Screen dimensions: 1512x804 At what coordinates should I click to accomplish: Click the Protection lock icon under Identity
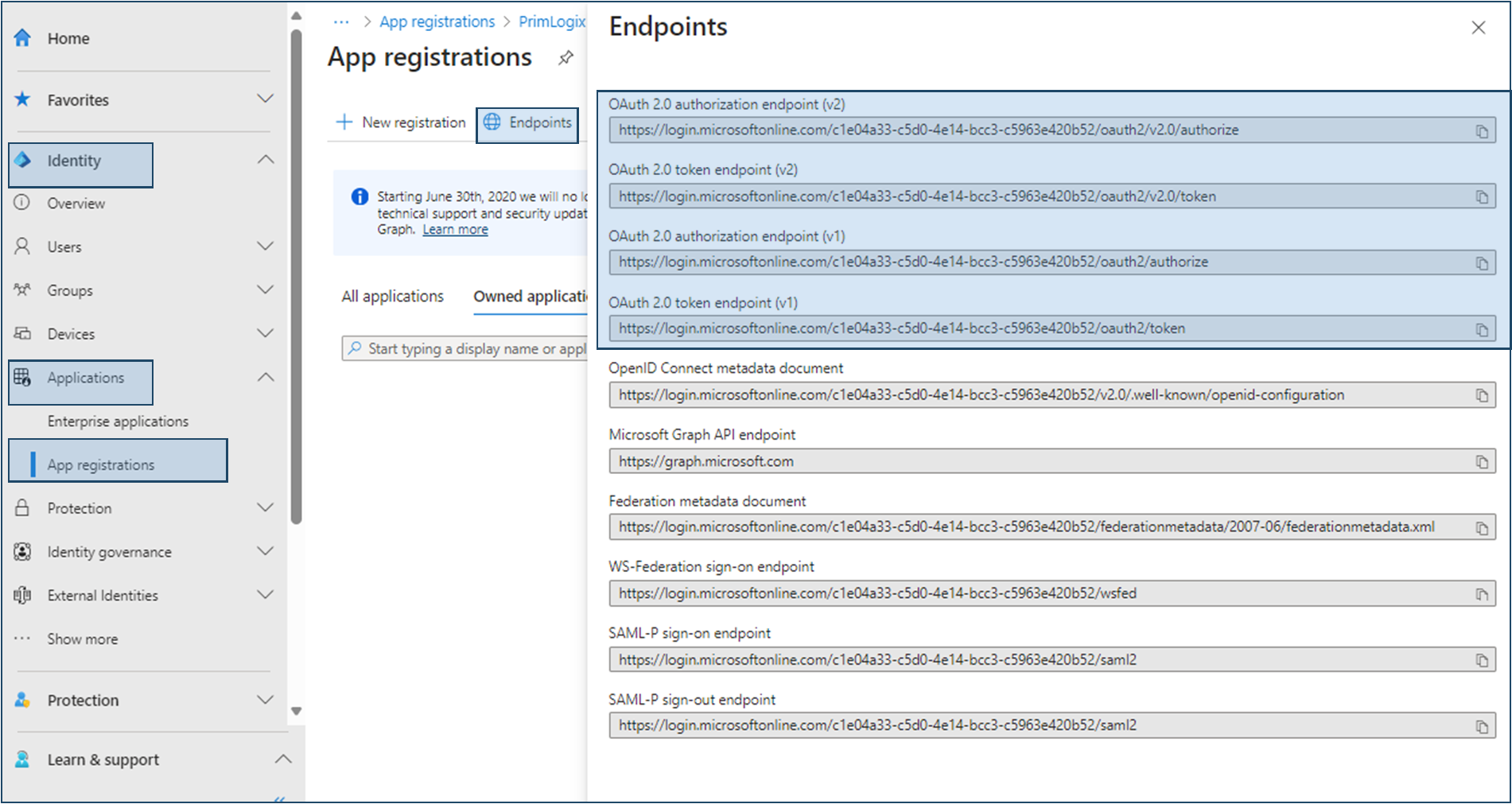(22, 507)
